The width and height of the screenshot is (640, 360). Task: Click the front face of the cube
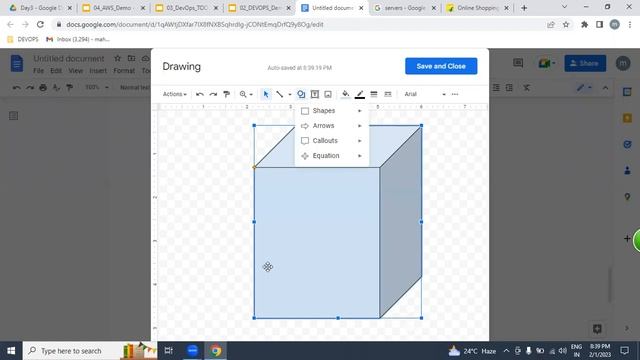317,242
